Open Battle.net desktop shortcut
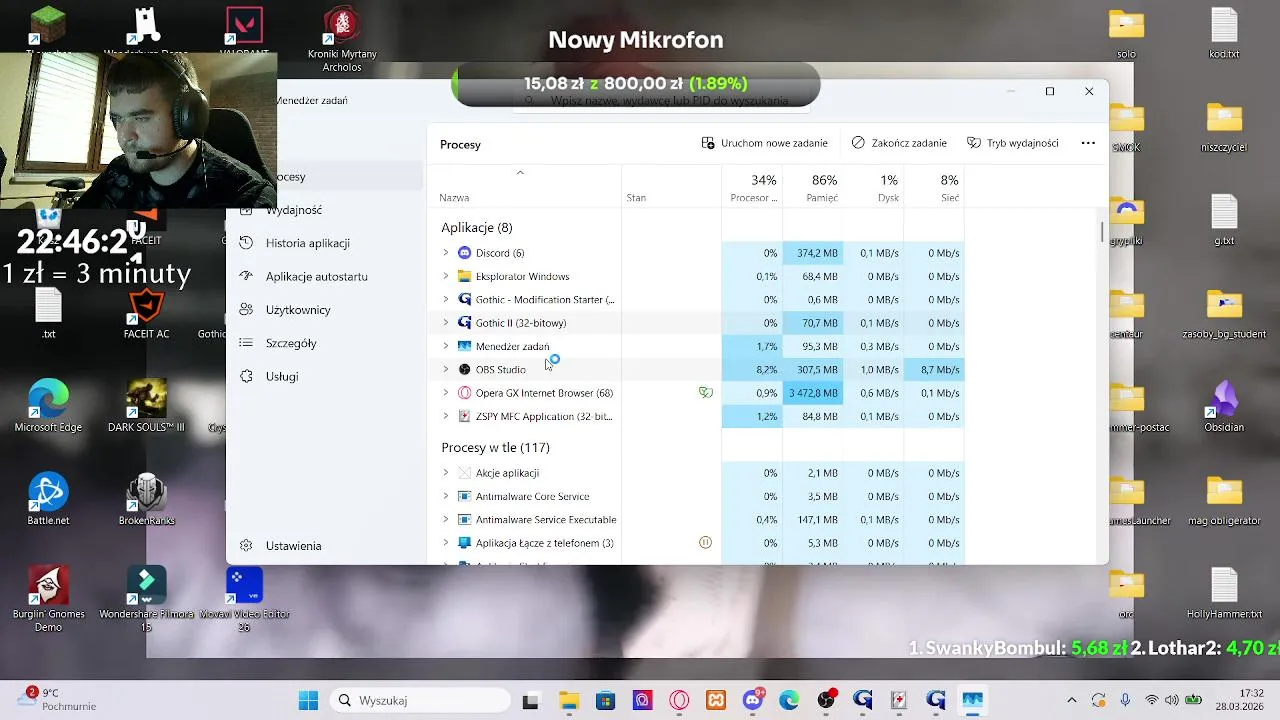The image size is (1280, 720). point(48,498)
